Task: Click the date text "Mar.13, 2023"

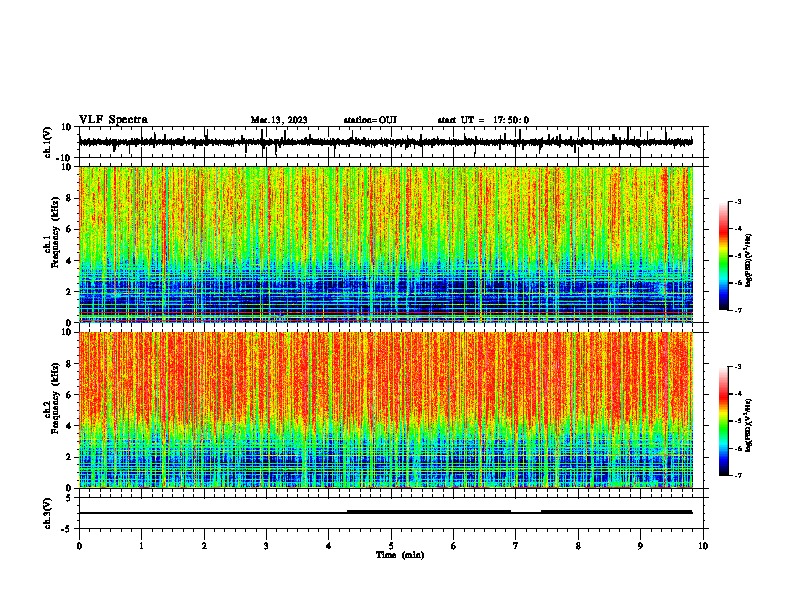Action: (x=279, y=120)
